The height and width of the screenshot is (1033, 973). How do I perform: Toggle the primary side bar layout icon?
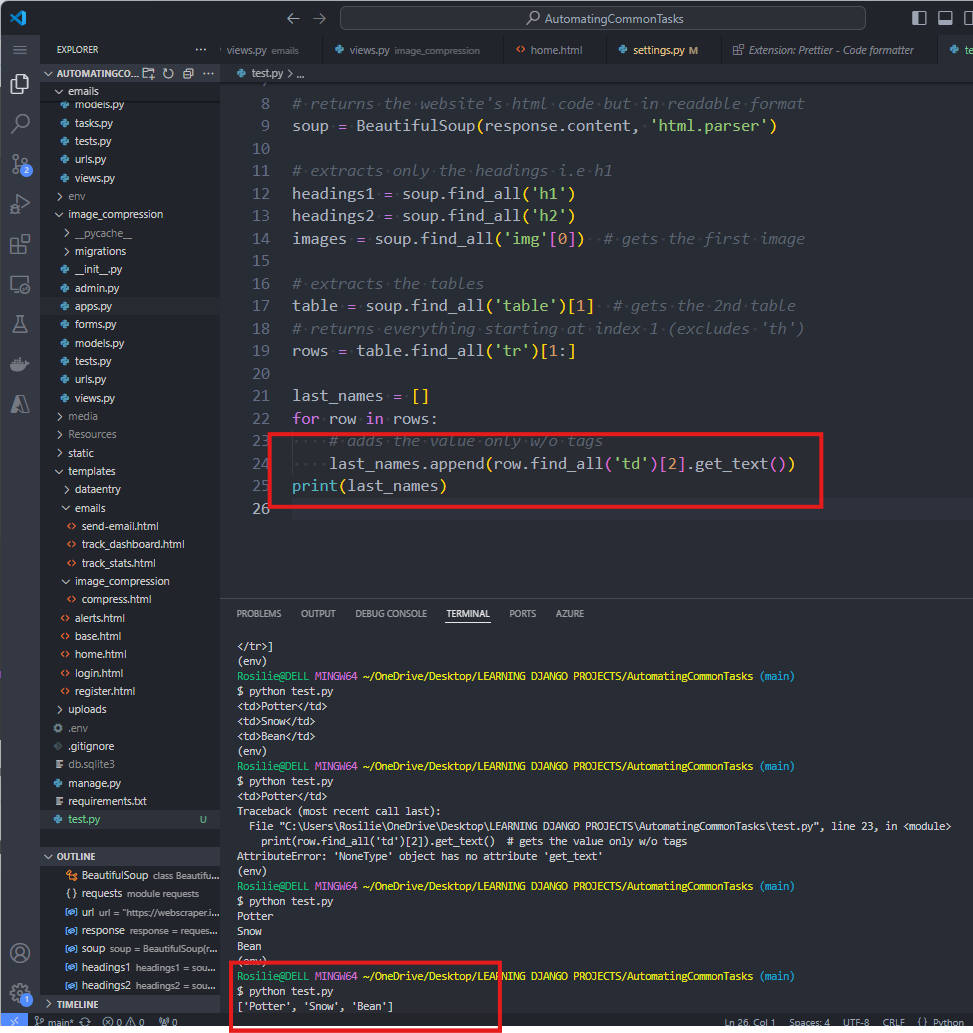point(919,18)
